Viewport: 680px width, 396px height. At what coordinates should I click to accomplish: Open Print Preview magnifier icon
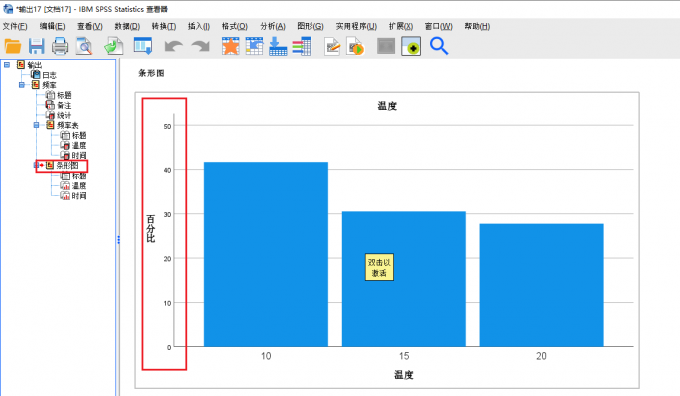tap(84, 46)
